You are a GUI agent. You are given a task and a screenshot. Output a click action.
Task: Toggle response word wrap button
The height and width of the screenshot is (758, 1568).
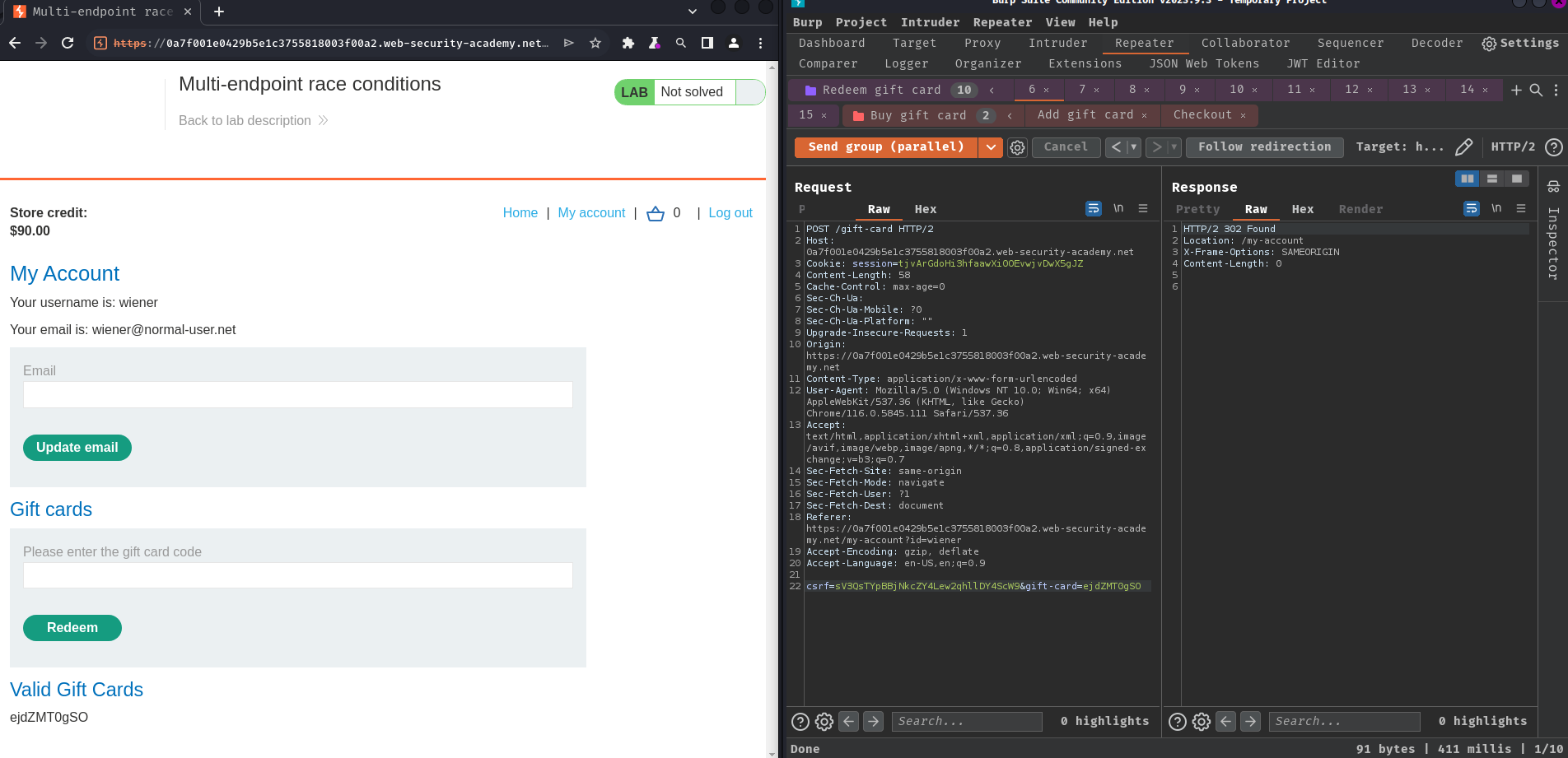(1472, 209)
